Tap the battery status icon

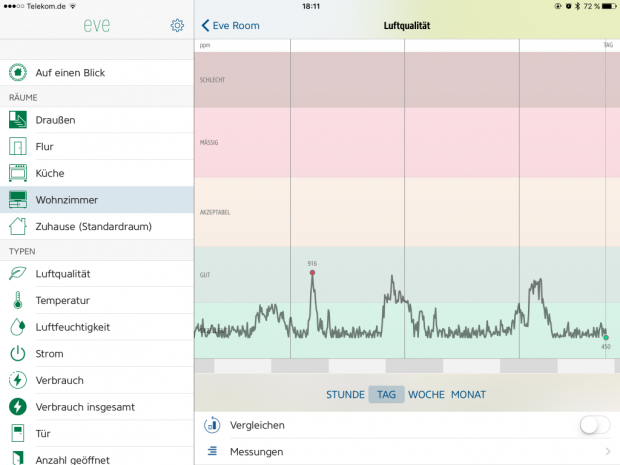pyautogui.click(x=609, y=6)
